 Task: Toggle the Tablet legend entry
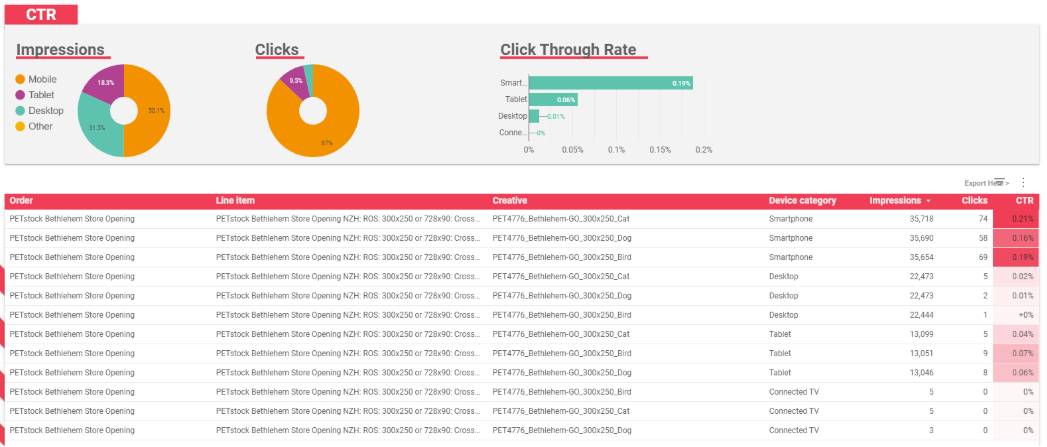41,95
